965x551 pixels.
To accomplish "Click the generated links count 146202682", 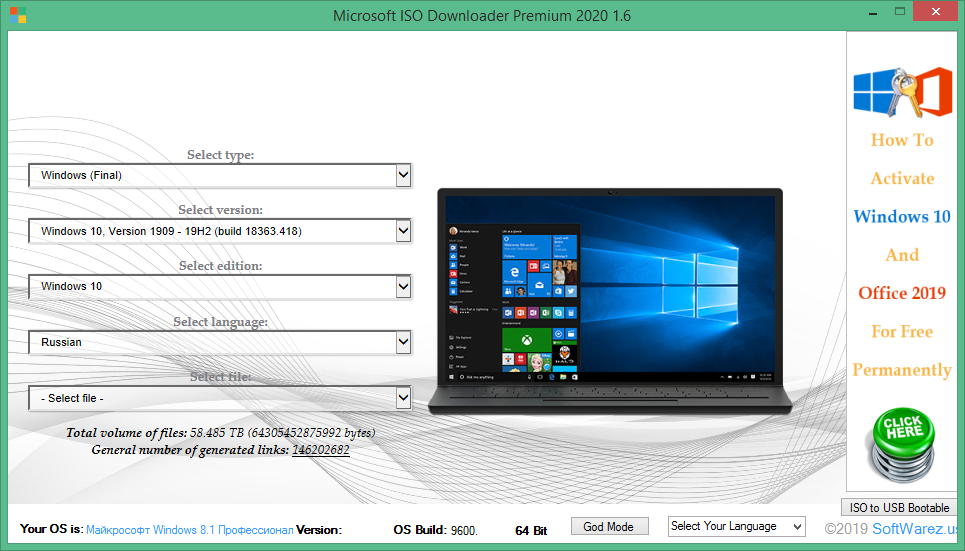I will click(321, 450).
